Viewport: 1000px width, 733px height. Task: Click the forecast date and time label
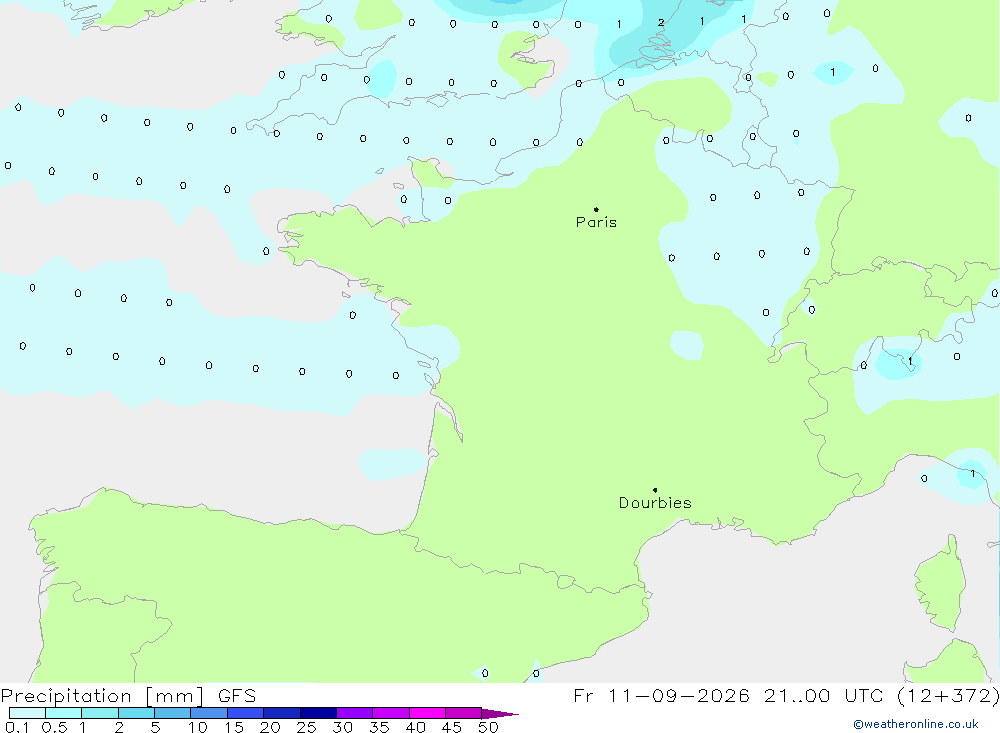coord(786,696)
